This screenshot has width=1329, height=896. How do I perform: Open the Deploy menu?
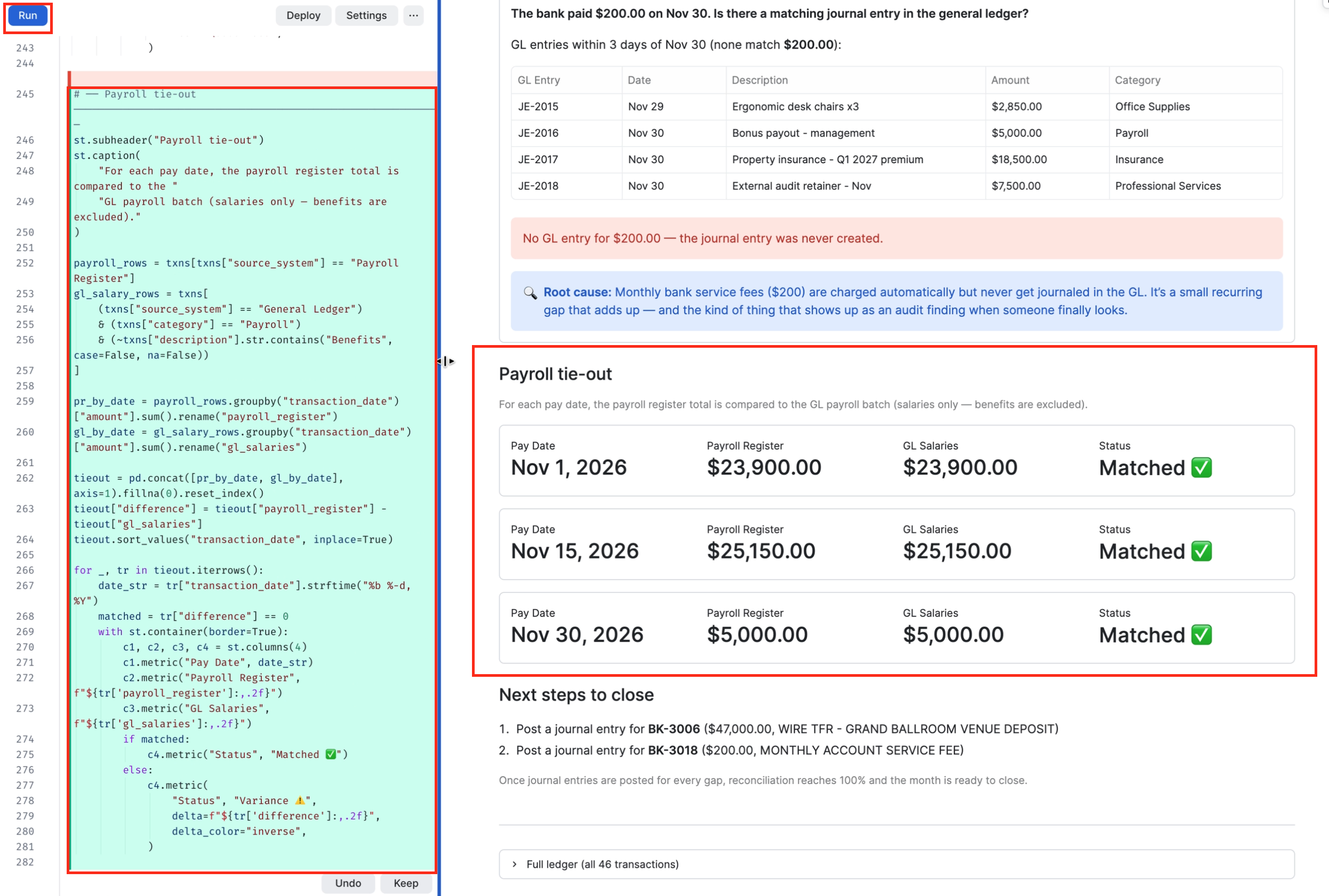coord(303,15)
